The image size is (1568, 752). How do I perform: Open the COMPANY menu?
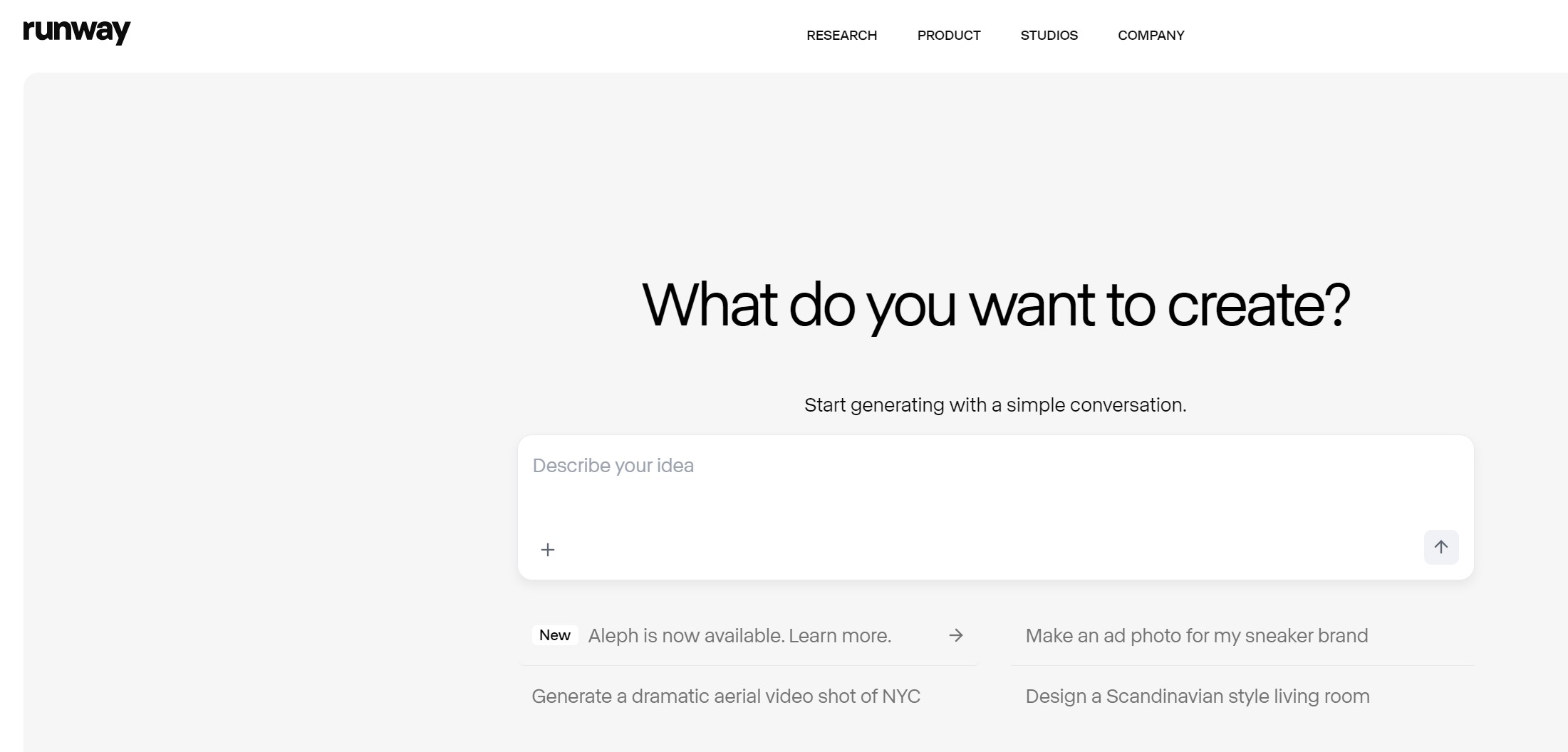[x=1151, y=36]
